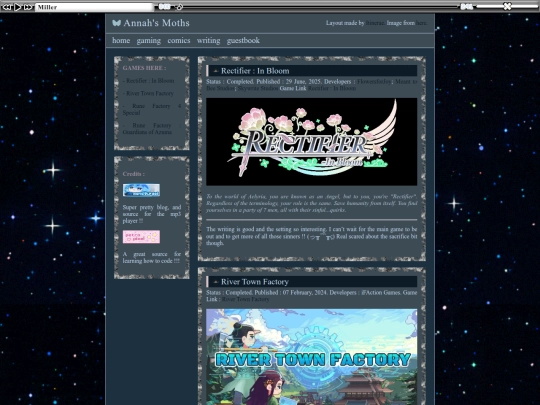Click the Miller track title field
Image resolution: width=540 pixels, height=405 pixels.
pos(94,7)
